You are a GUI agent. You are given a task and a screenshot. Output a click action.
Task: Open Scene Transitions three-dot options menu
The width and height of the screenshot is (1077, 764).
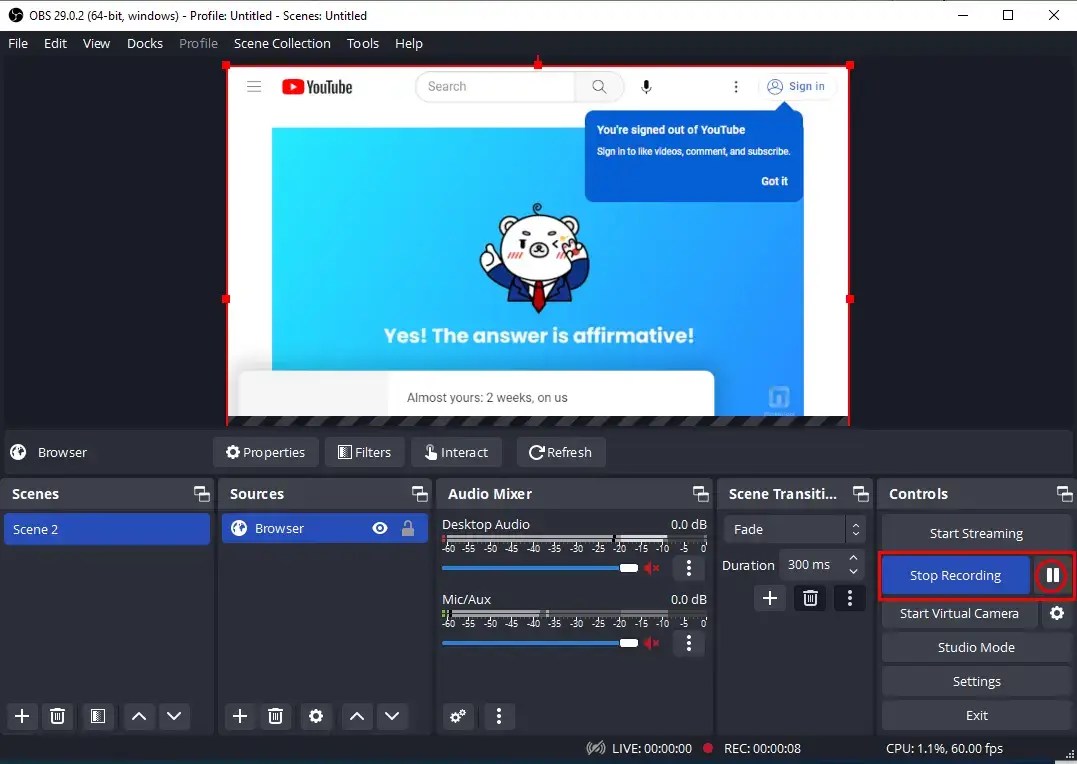click(849, 598)
